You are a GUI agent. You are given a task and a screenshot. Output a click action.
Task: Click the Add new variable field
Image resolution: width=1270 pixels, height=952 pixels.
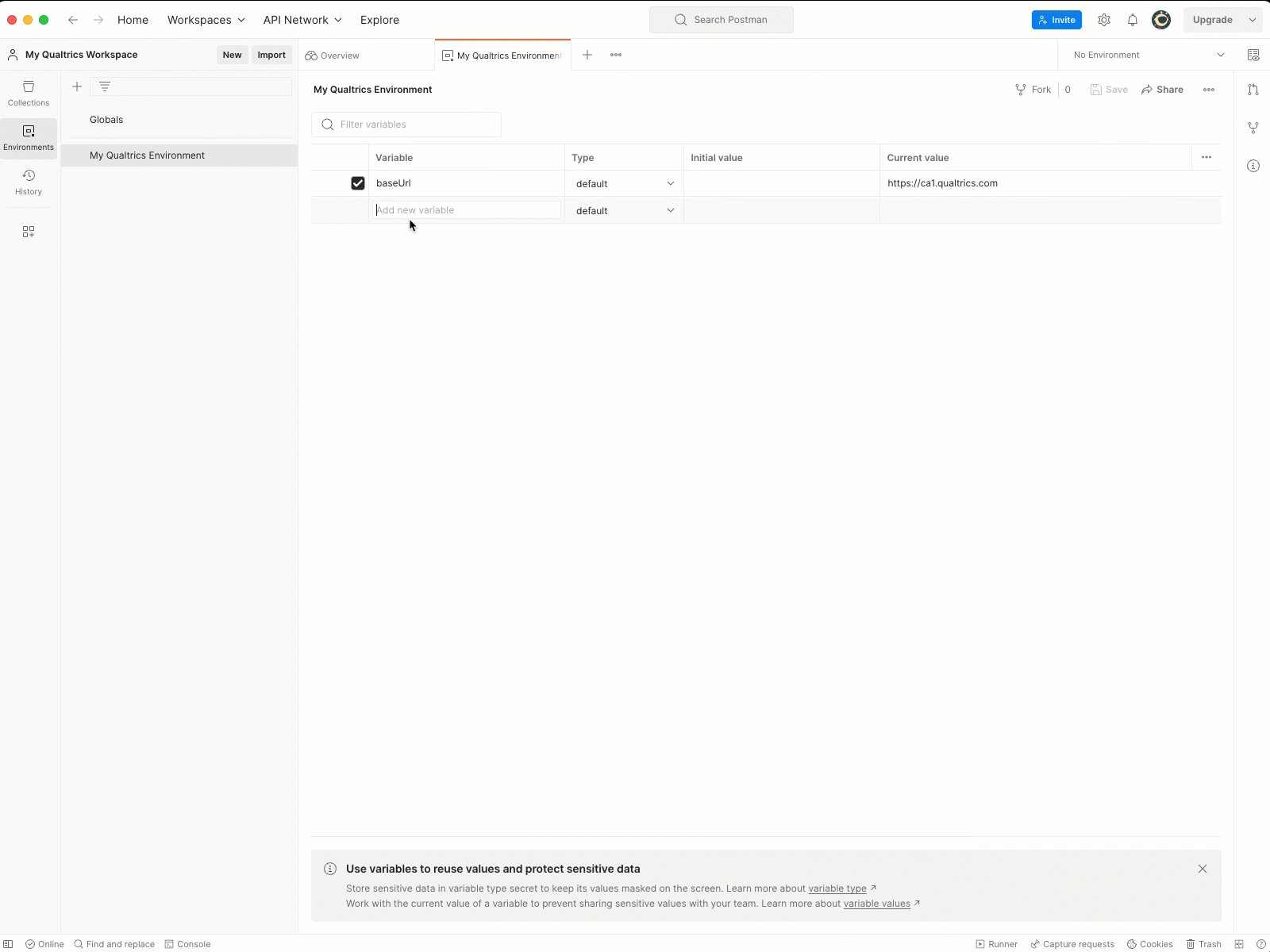pos(468,210)
